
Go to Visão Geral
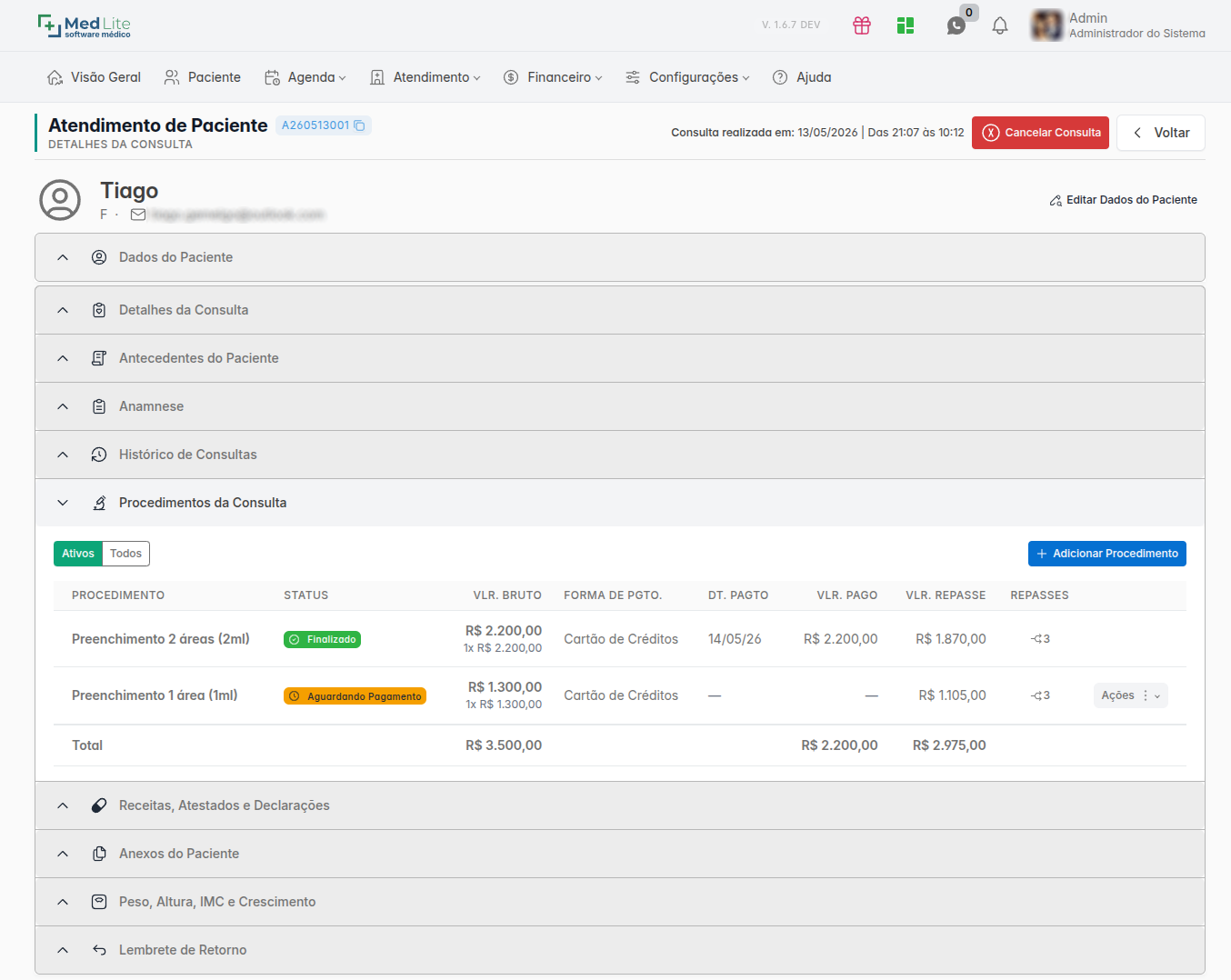point(94,77)
